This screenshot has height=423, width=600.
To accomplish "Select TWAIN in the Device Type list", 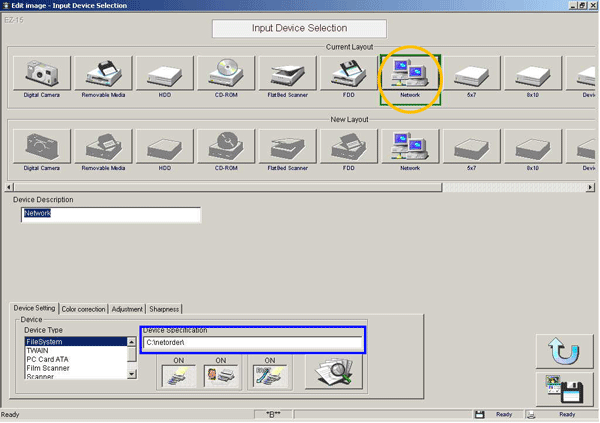I will point(40,350).
